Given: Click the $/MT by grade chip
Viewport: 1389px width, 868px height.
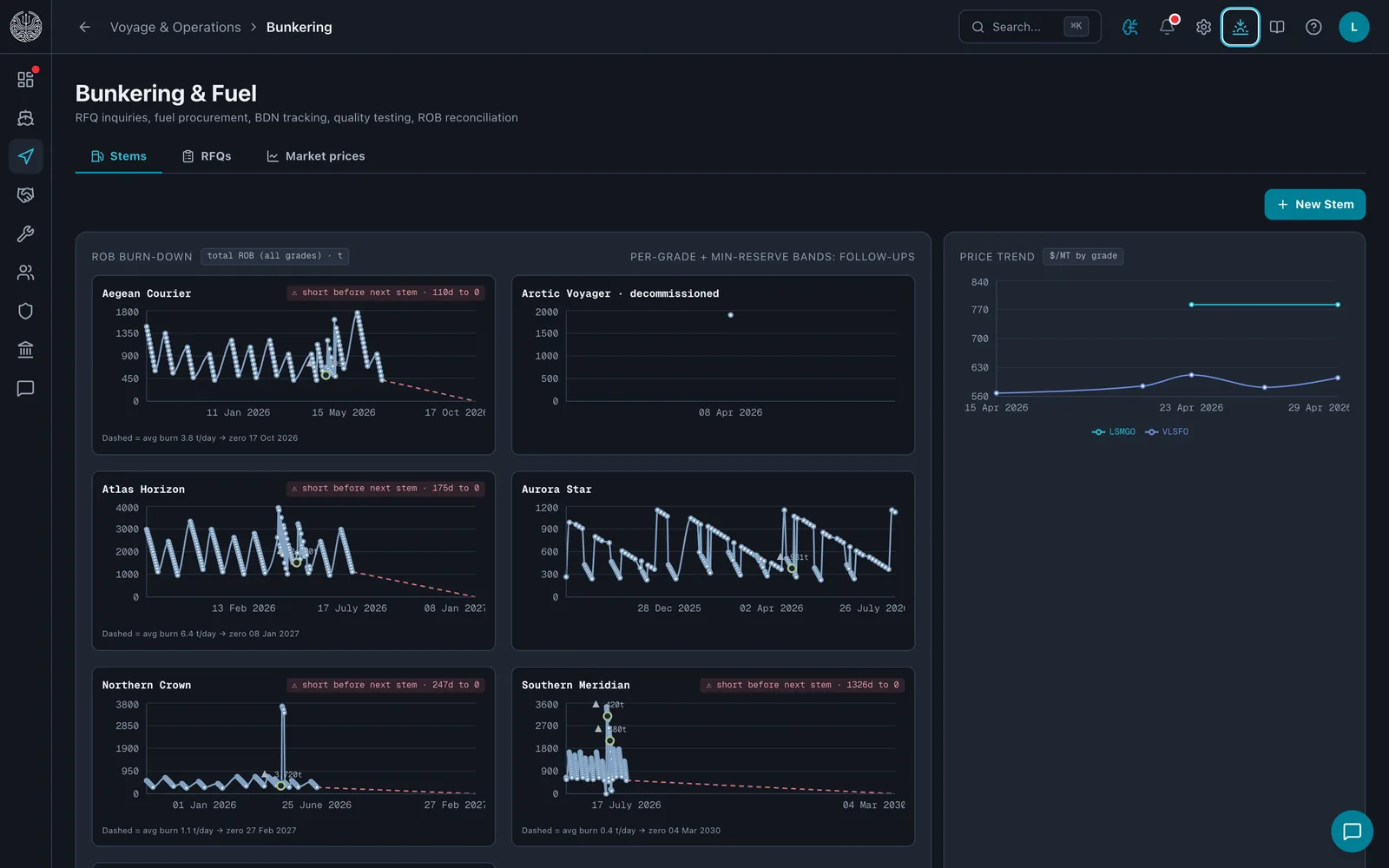Looking at the screenshot, I should click(x=1083, y=256).
